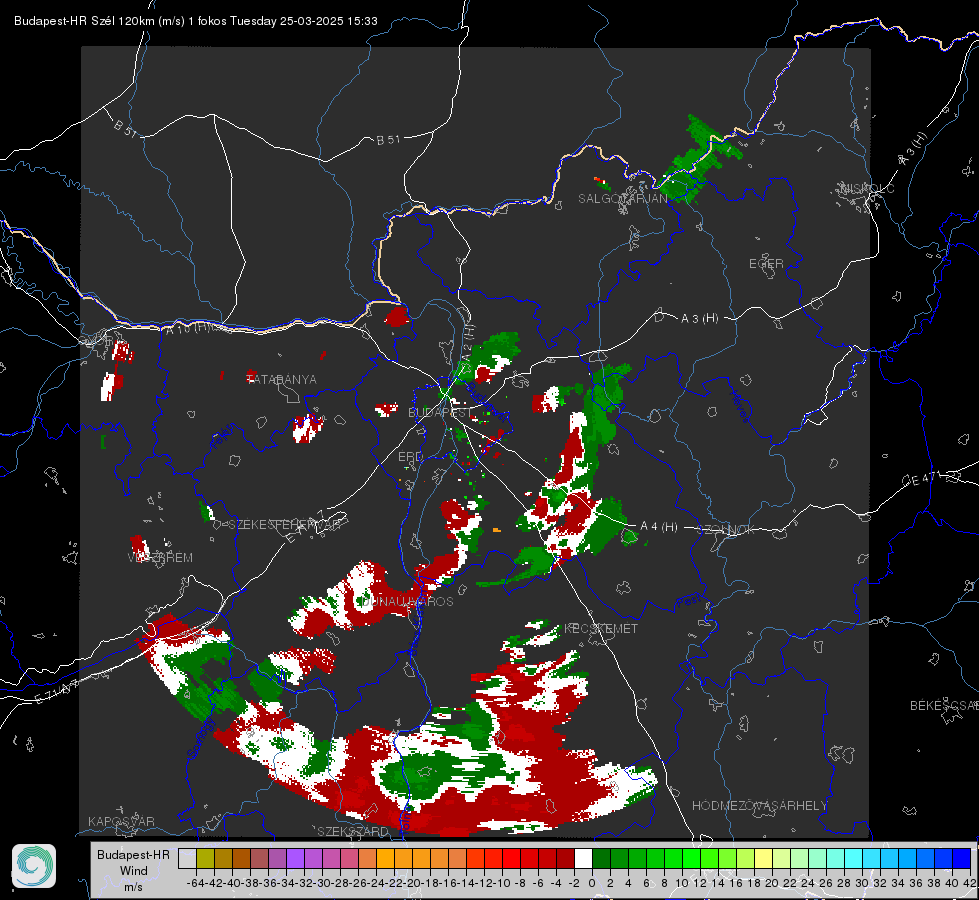Viewport: 979px width, 900px height.
Task: Click the radar title and timestamp text
Action: (x=195, y=21)
